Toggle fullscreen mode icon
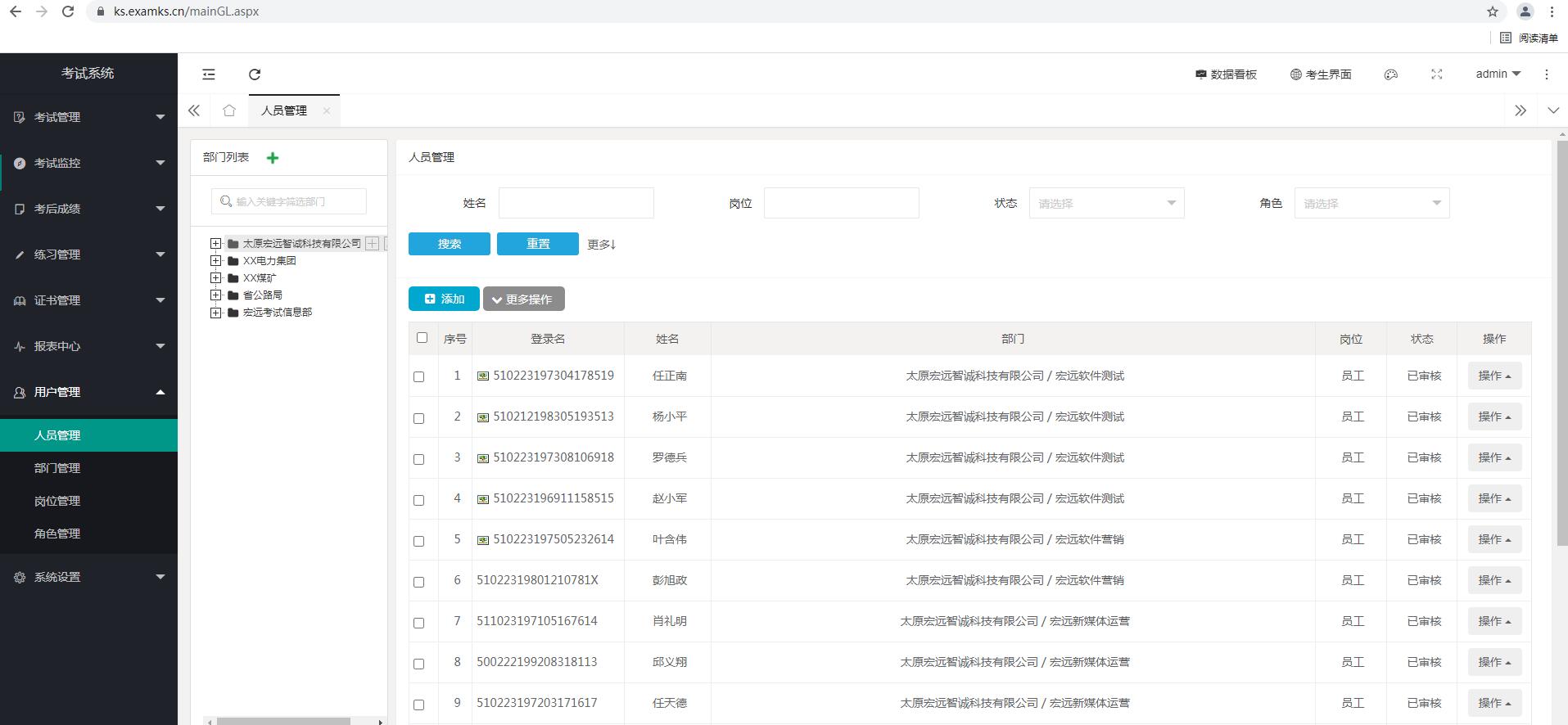 [x=1436, y=74]
